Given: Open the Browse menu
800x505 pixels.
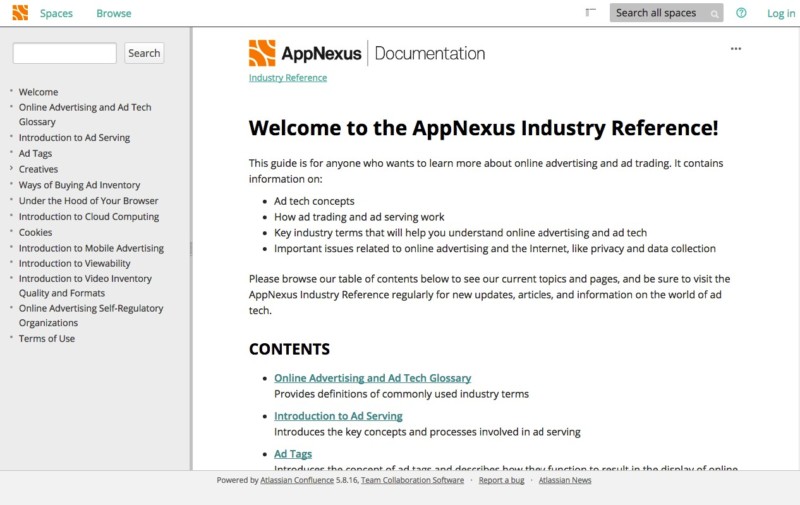Looking at the screenshot, I should coord(113,13).
